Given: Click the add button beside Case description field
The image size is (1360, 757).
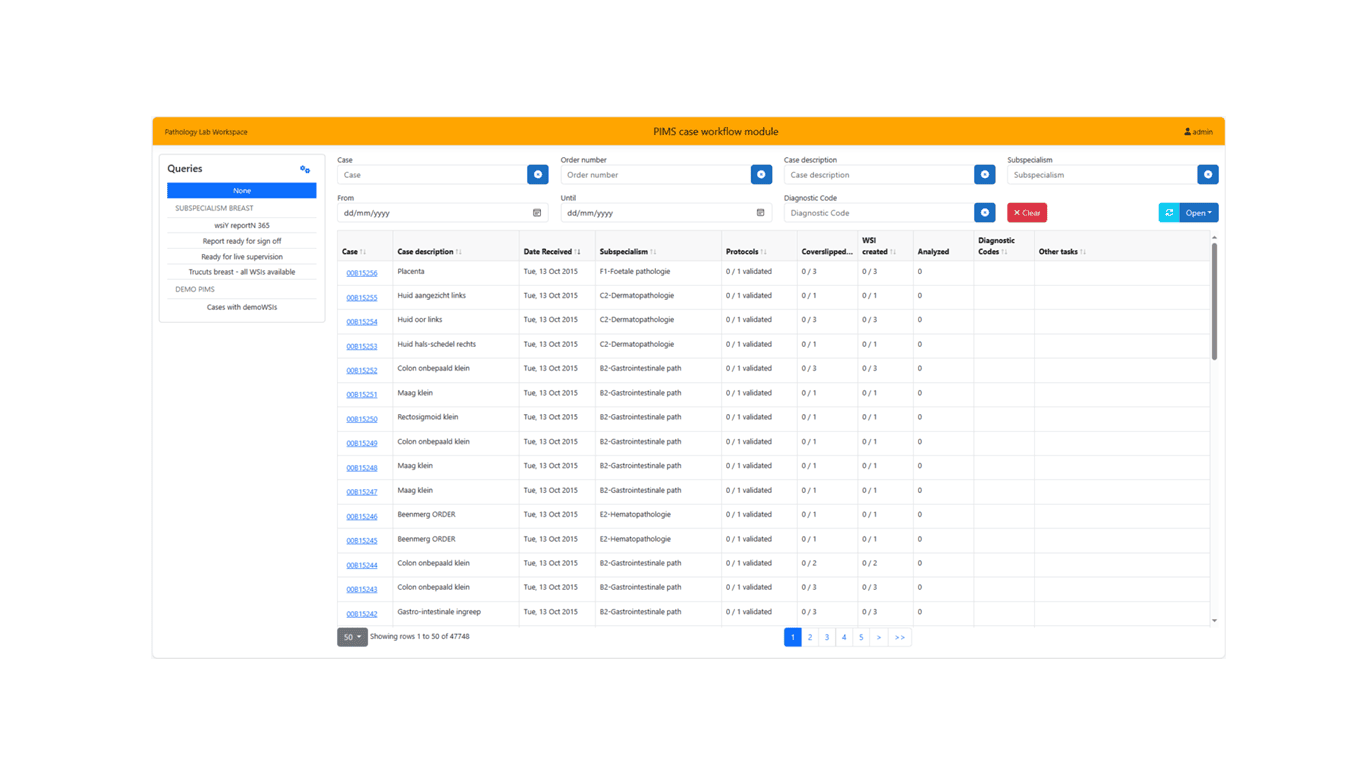Looking at the screenshot, I should 985,175.
